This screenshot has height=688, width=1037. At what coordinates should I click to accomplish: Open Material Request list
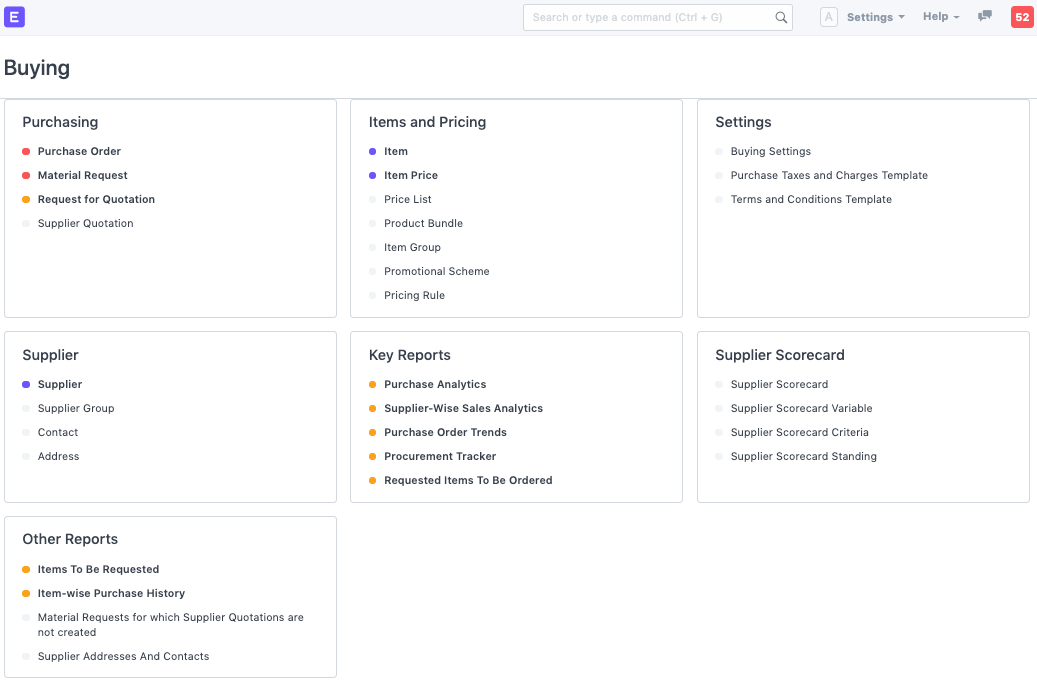83,176
